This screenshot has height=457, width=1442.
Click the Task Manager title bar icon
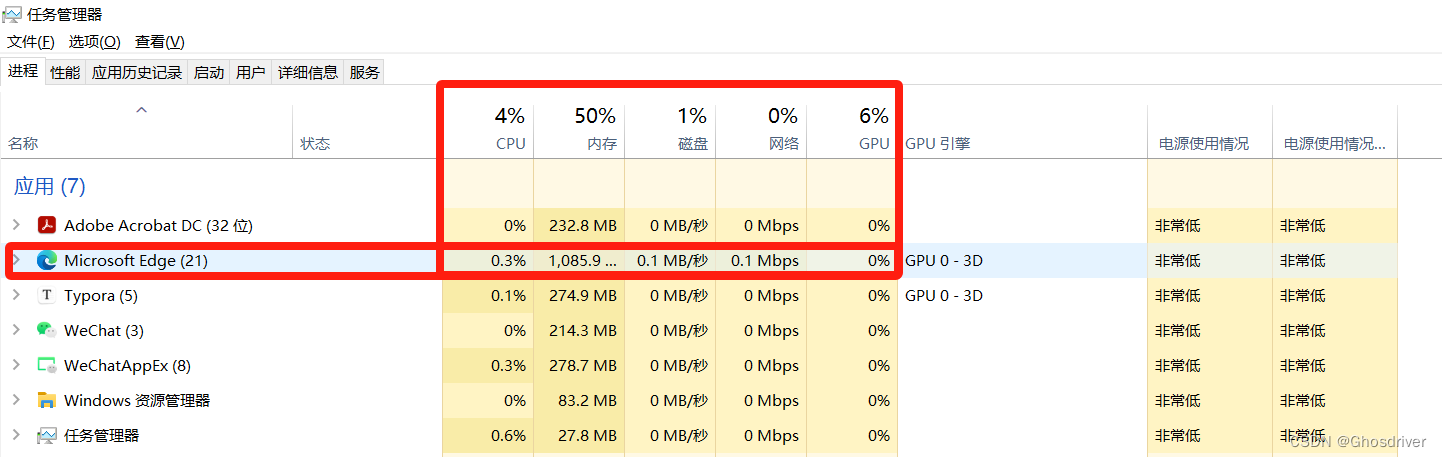point(12,14)
